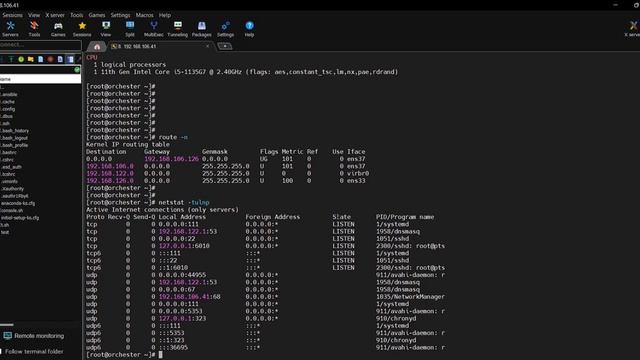This screenshot has width=640, height=360.
Task: Select the anaconda-ks.cfg file
Action: [x=18, y=203]
